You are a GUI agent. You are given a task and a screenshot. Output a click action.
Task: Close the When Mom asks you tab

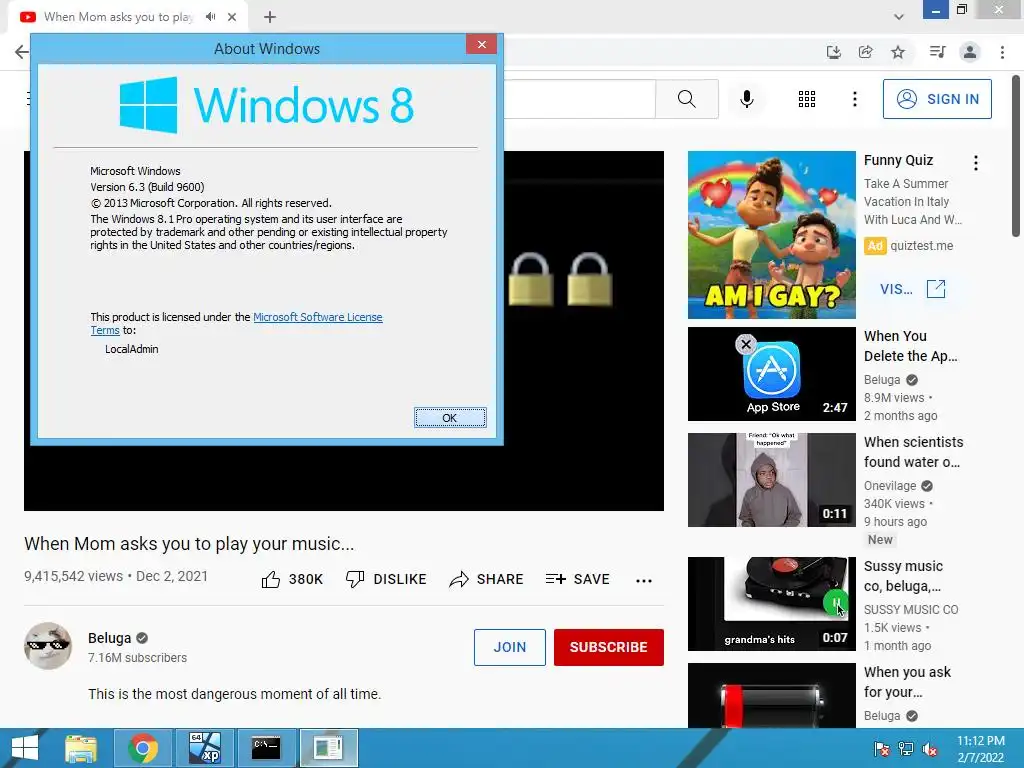(x=232, y=17)
